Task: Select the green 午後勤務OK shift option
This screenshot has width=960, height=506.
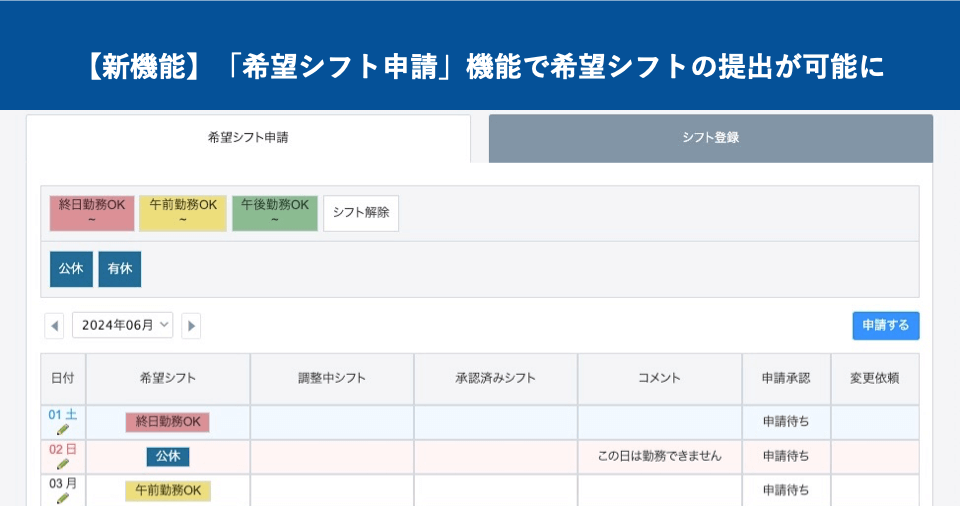Action: pos(275,213)
